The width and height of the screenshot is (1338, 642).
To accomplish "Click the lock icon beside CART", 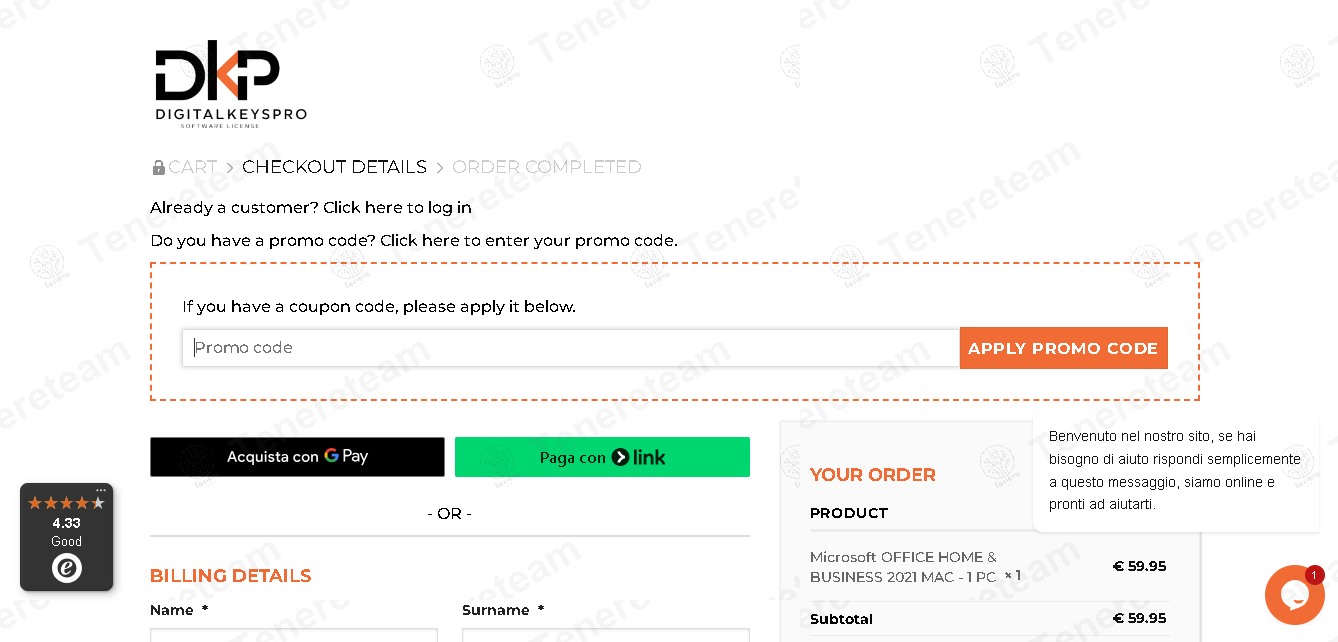I will 158,168.
